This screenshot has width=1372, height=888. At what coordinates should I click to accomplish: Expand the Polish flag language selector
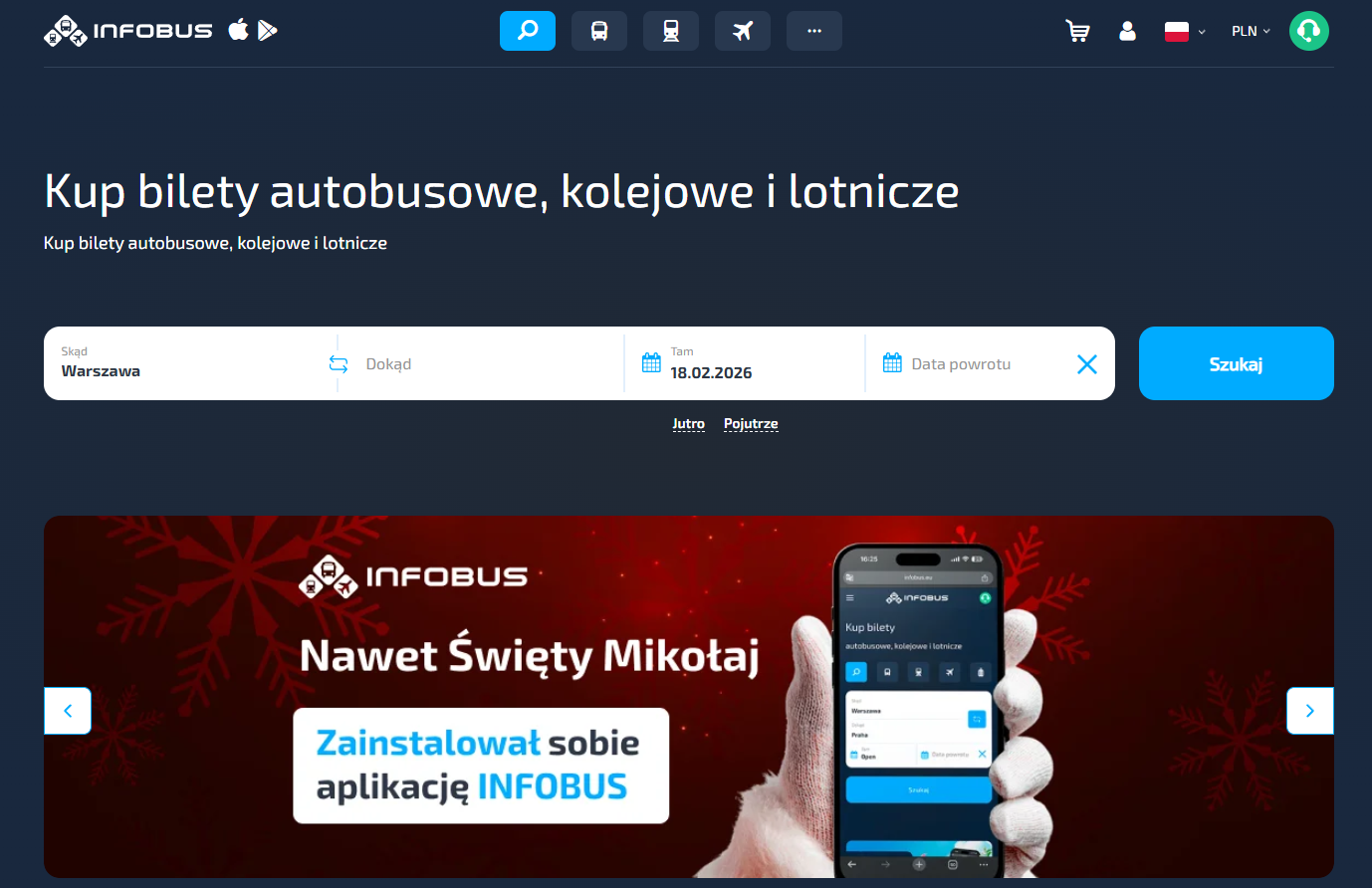(x=1185, y=31)
